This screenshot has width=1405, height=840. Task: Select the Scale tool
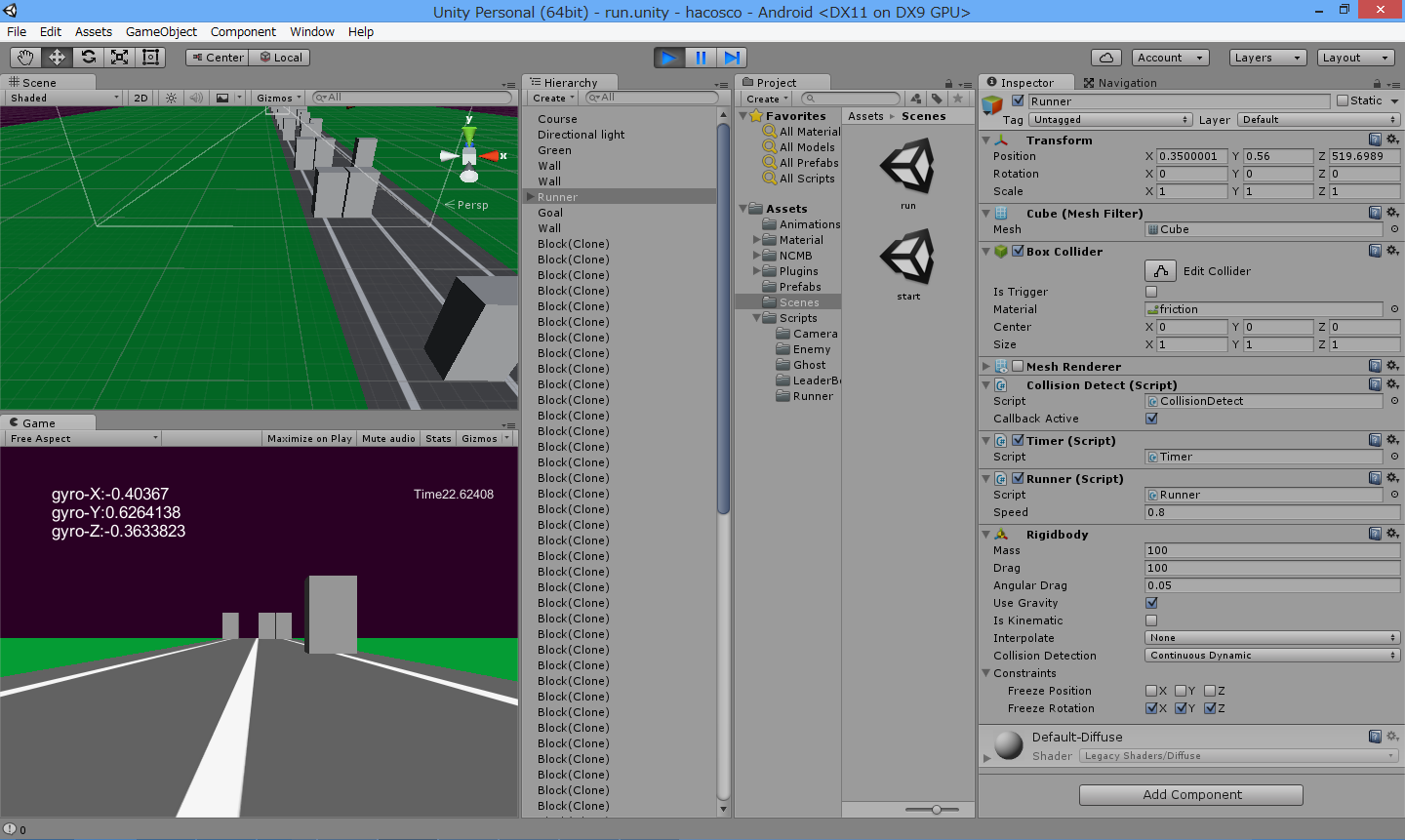(118, 57)
